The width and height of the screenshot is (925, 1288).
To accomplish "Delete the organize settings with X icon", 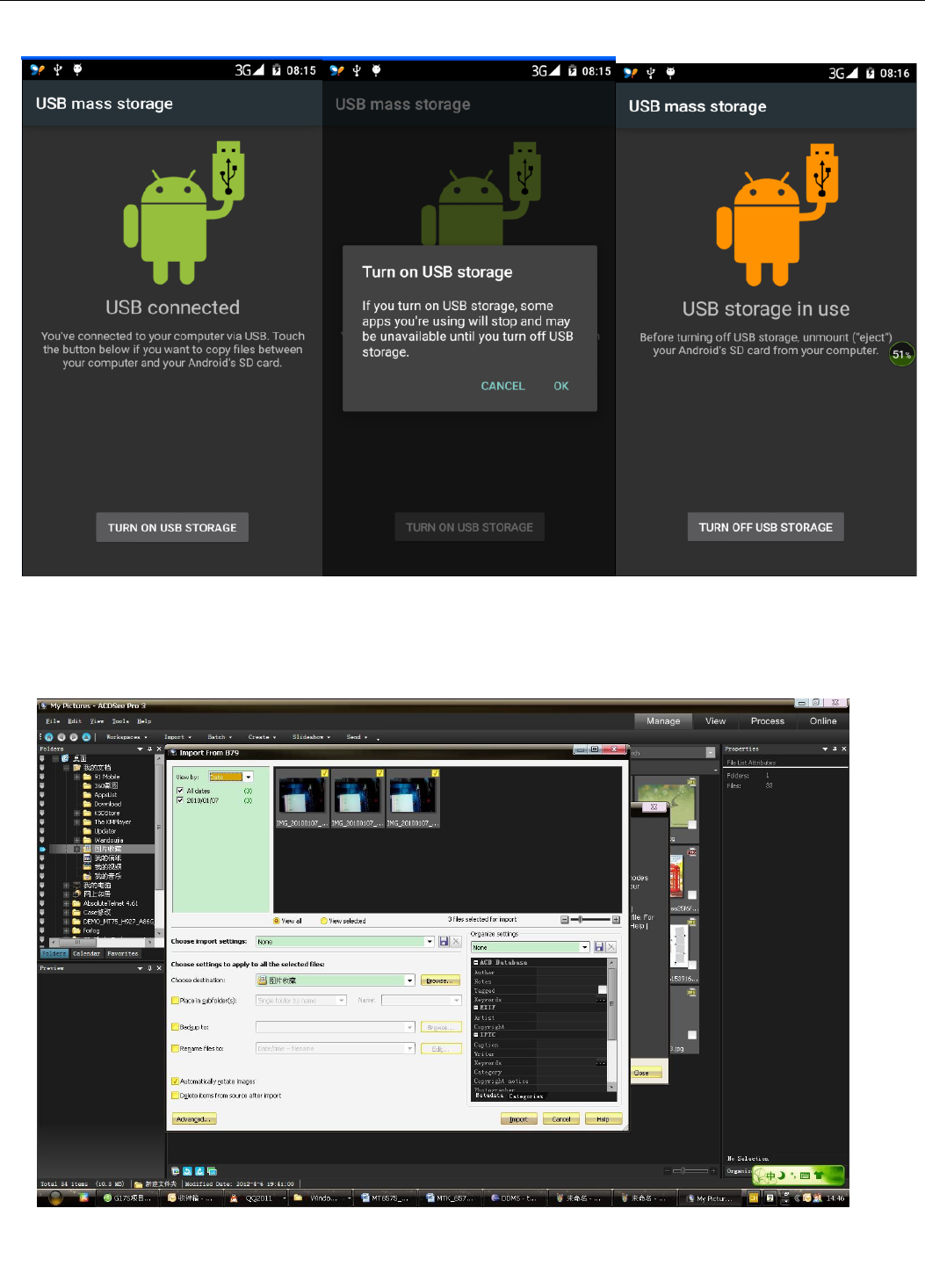I will click(x=611, y=947).
